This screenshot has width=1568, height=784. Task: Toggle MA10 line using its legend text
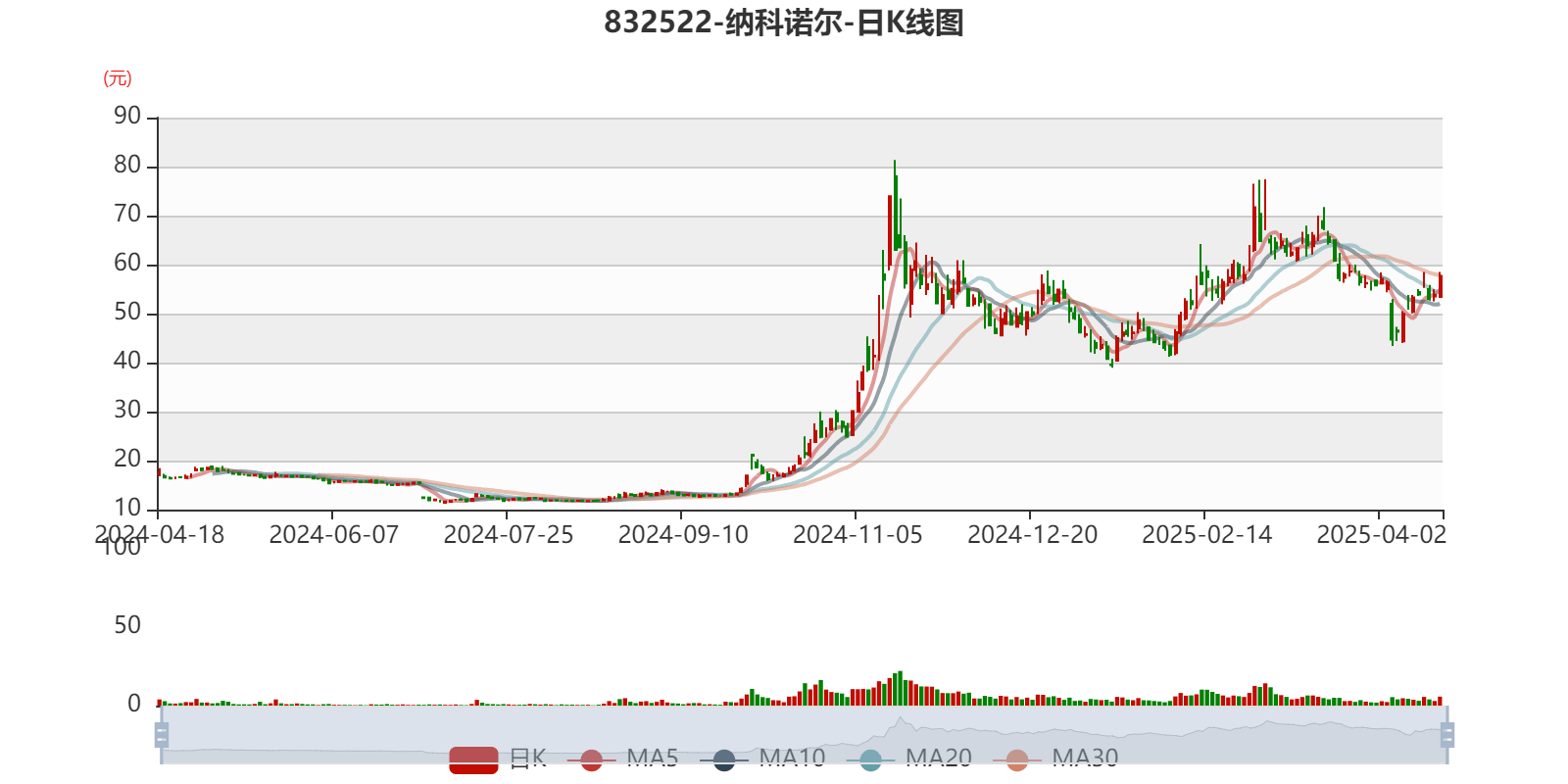tap(792, 758)
